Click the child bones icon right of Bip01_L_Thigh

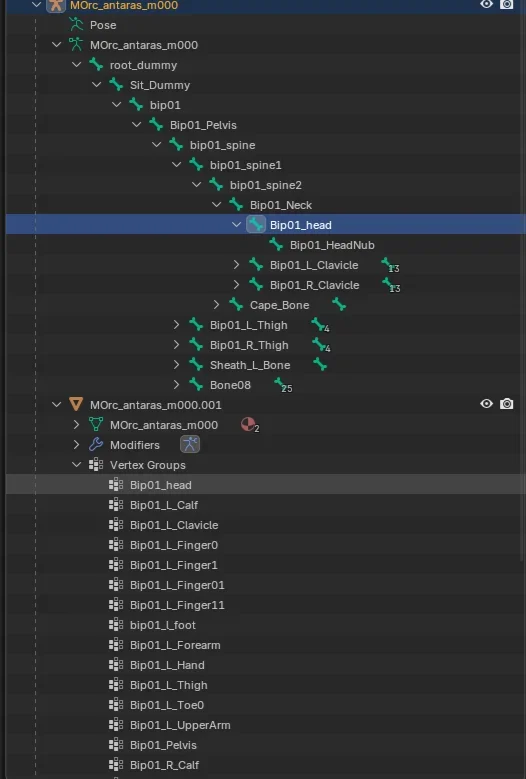[320, 325]
